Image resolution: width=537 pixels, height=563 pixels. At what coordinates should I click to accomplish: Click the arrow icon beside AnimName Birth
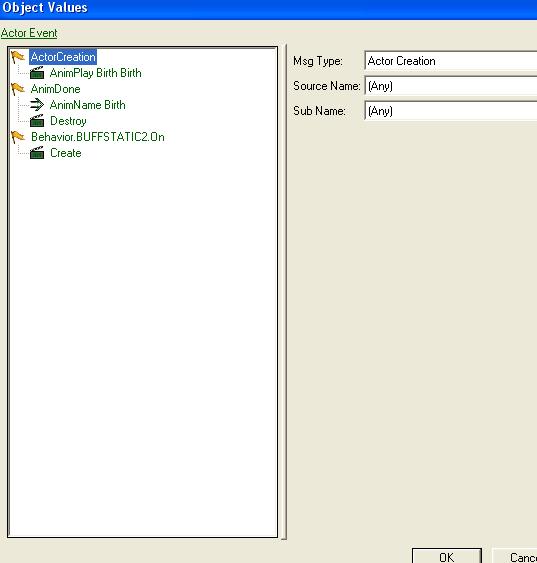(x=37, y=105)
